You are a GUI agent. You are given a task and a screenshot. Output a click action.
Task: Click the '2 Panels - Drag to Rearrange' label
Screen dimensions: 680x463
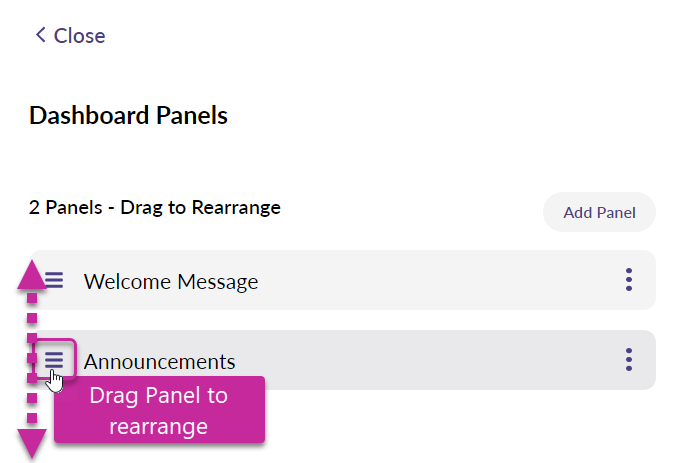[x=155, y=208]
